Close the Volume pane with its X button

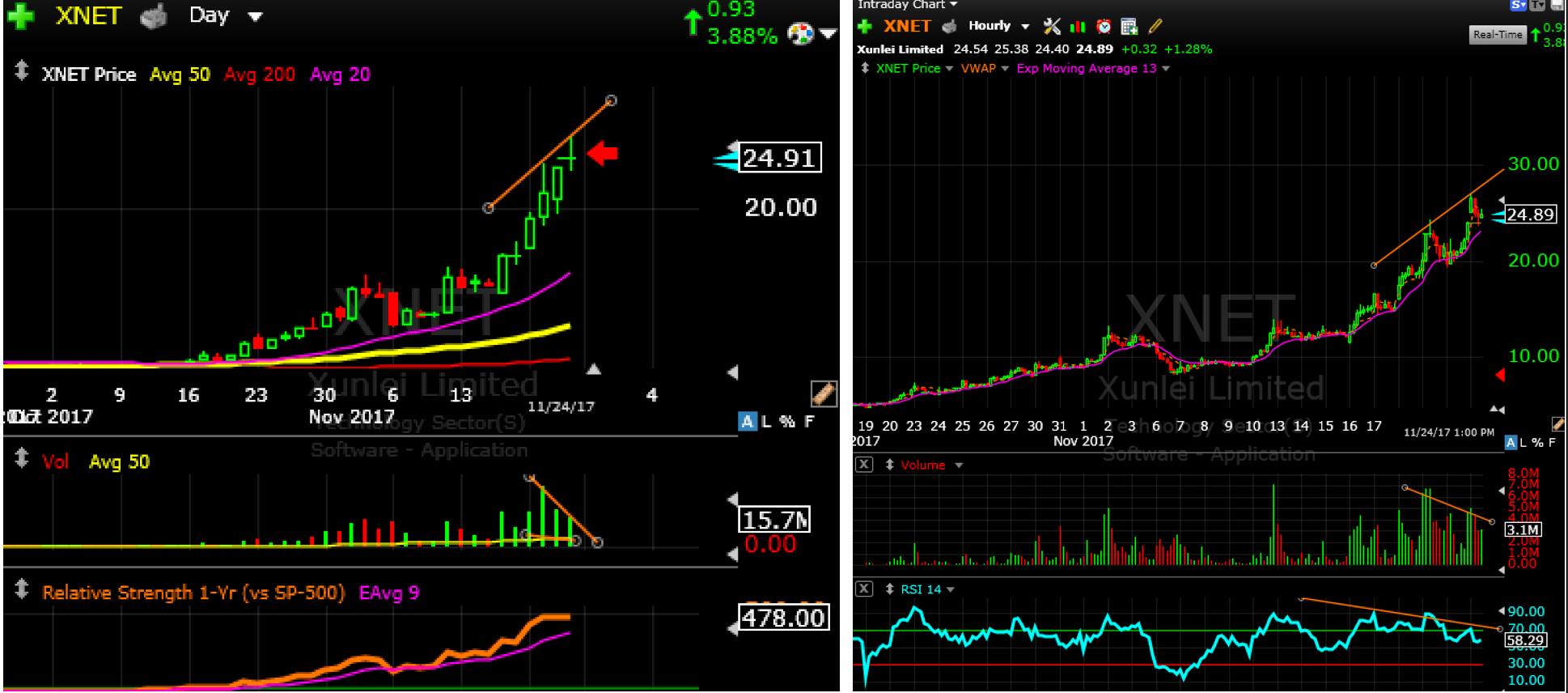(x=864, y=465)
